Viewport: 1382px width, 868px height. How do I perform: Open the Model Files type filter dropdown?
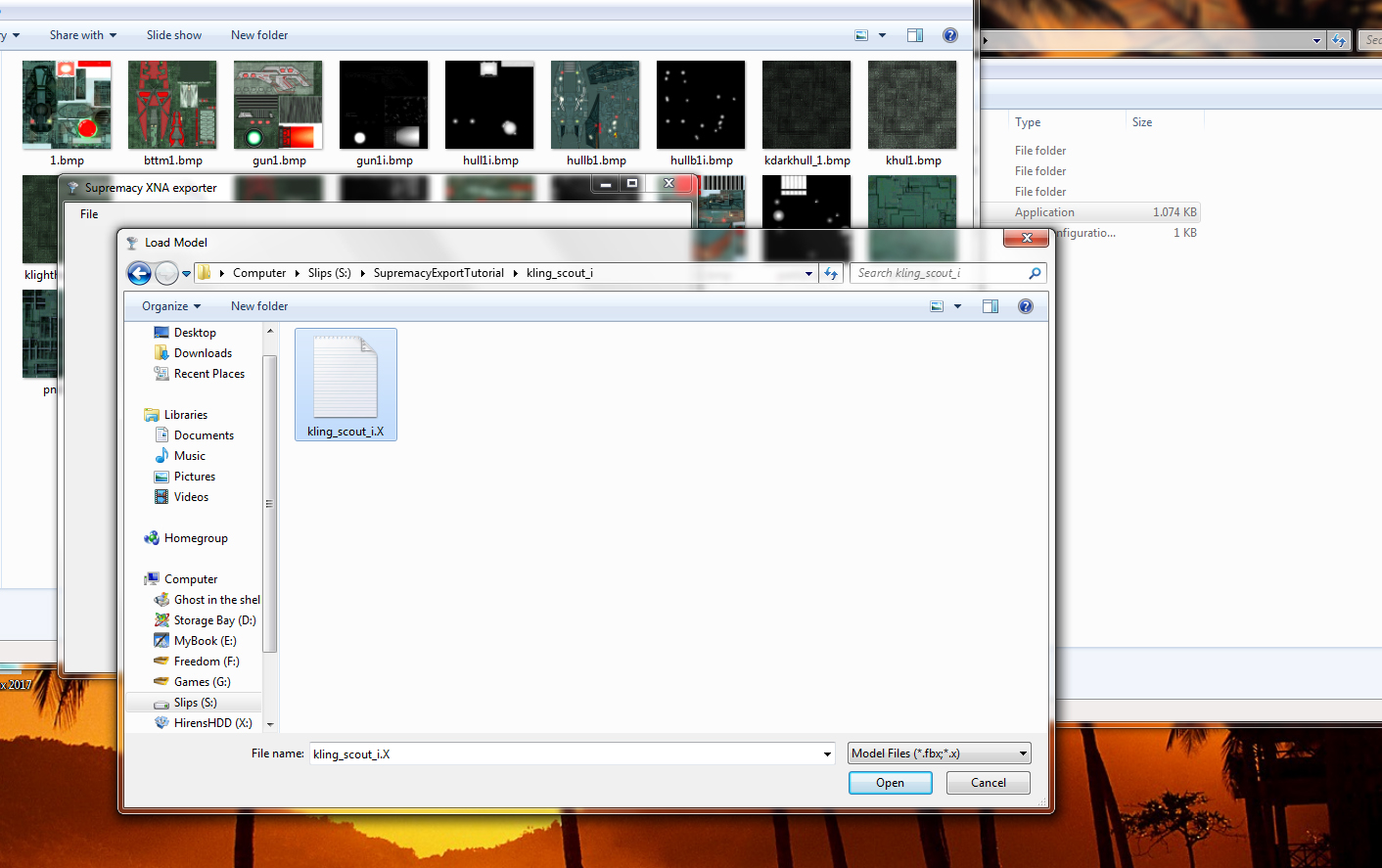(940, 754)
